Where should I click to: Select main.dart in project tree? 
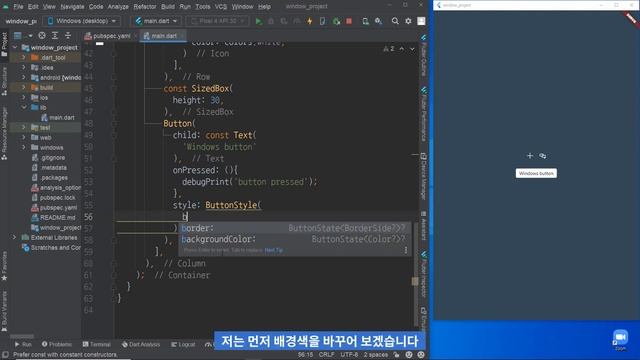pos(58,118)
